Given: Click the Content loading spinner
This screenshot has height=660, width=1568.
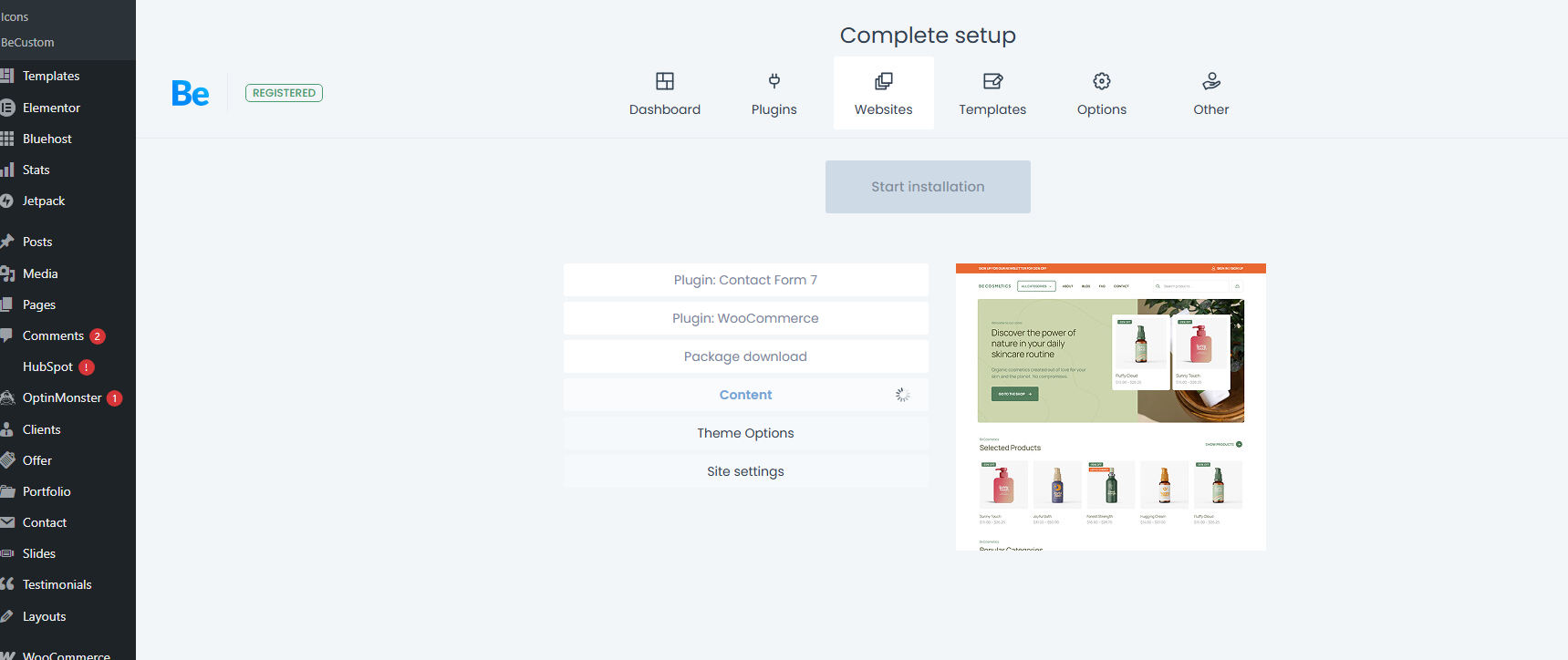Looking at the screenshot, I should coord(902,395).
